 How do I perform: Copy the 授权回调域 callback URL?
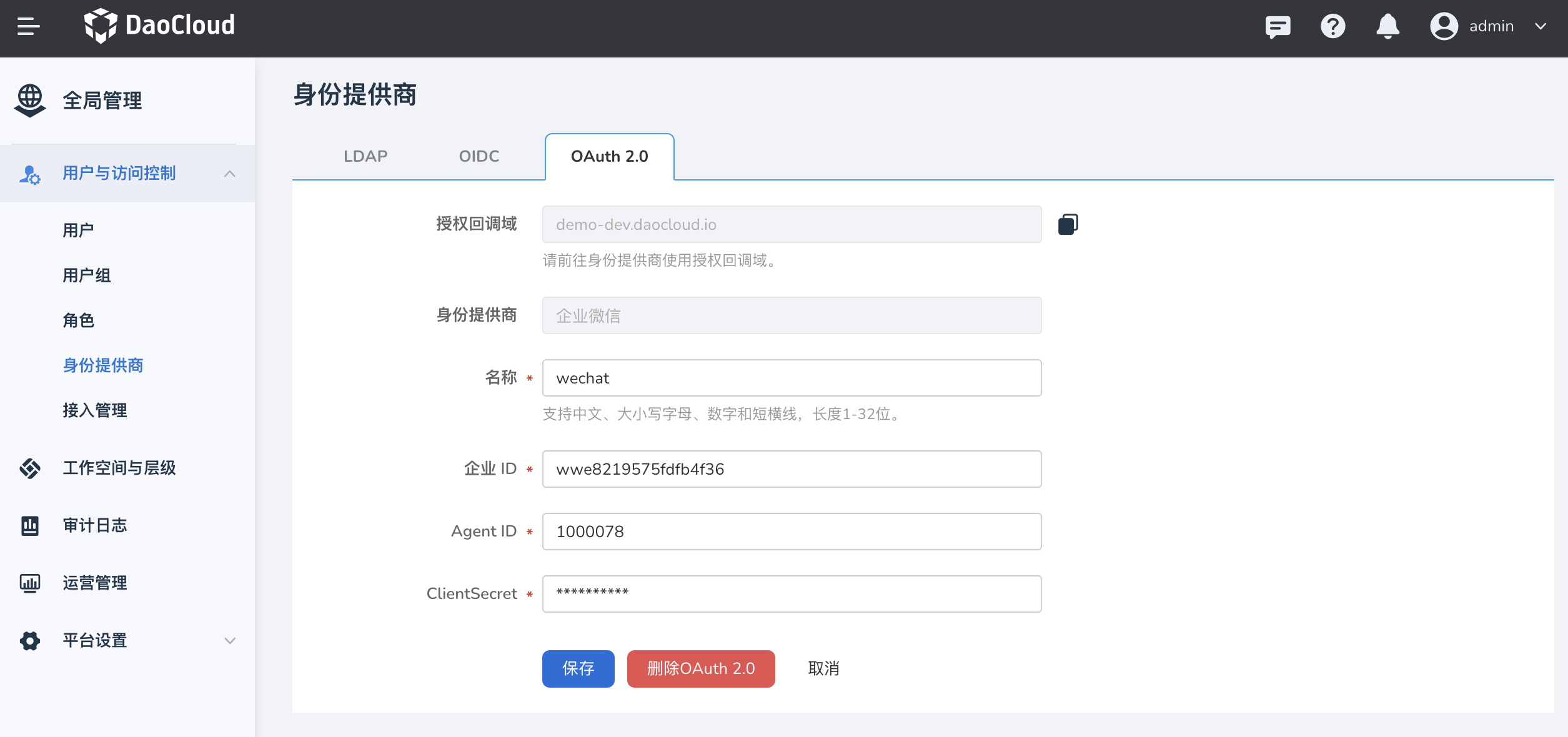[1068, 224]
